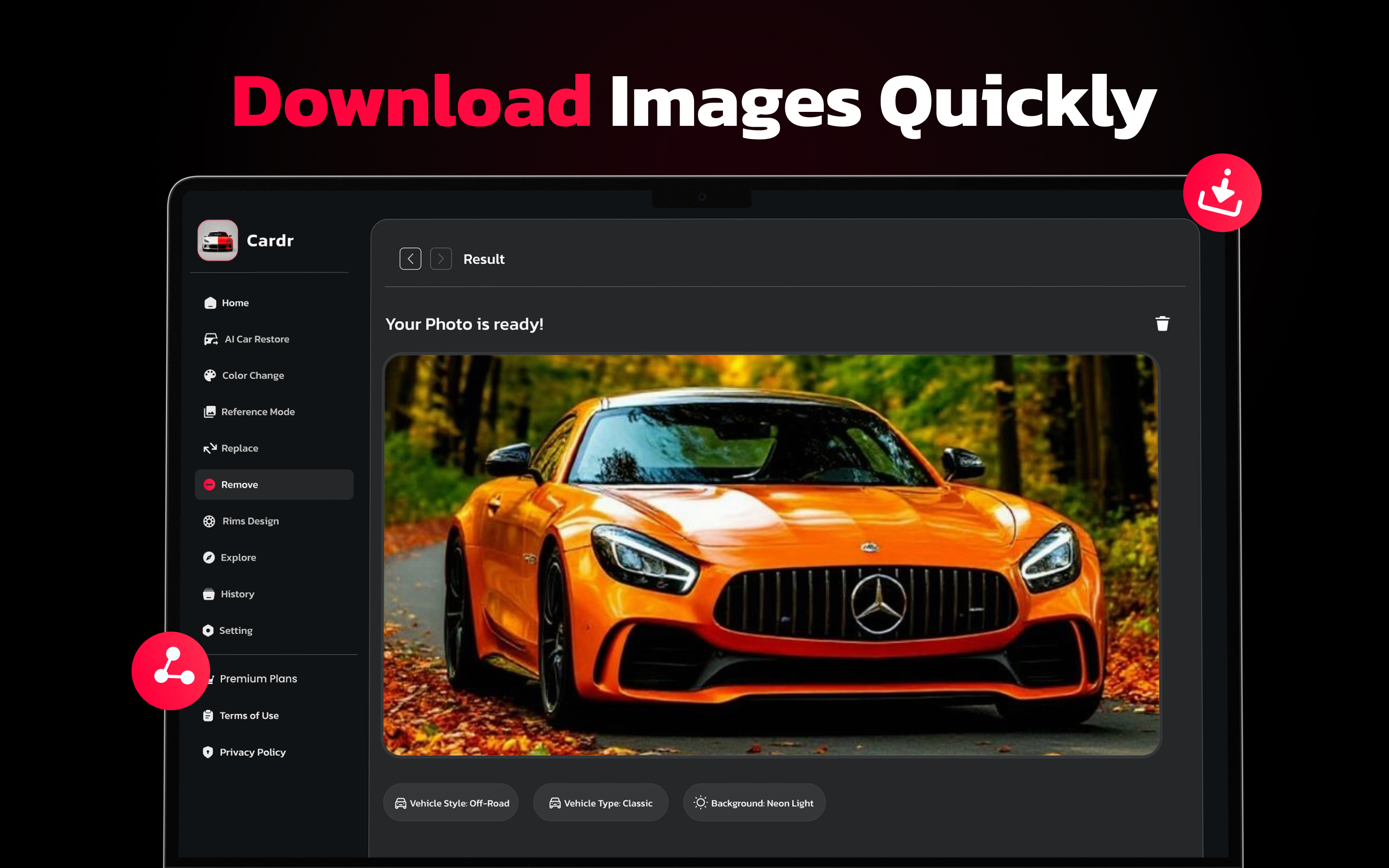Select the Remove menu item

tap(274, 485)
